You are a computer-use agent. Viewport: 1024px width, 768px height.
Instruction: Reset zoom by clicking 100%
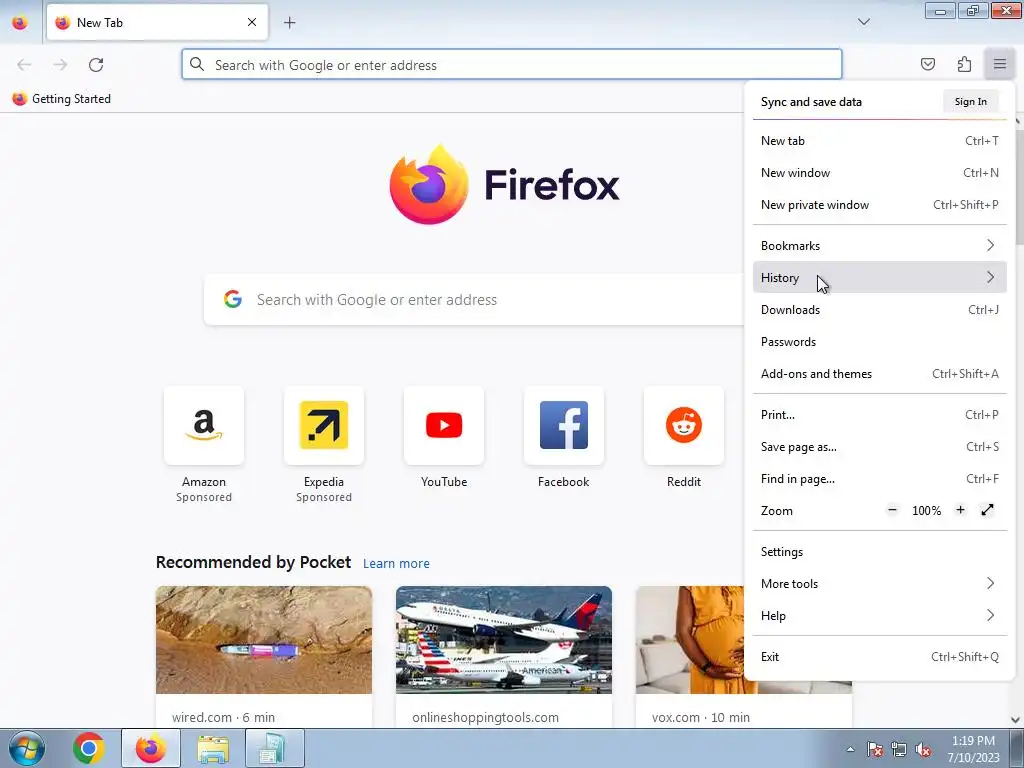point(926,511)
